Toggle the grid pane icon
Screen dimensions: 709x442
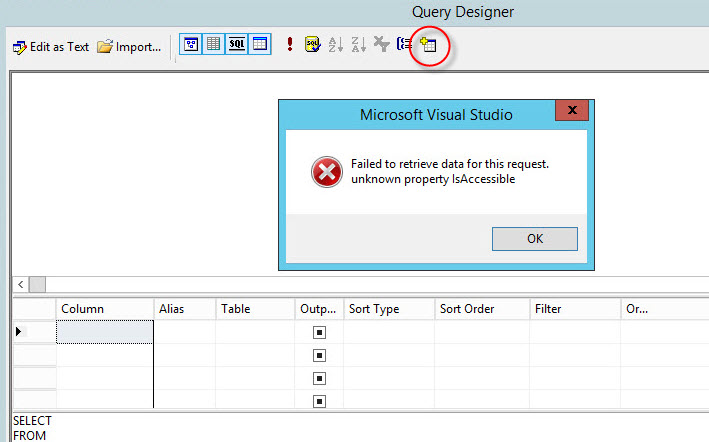pyautogui.click(x=213, y=45)
